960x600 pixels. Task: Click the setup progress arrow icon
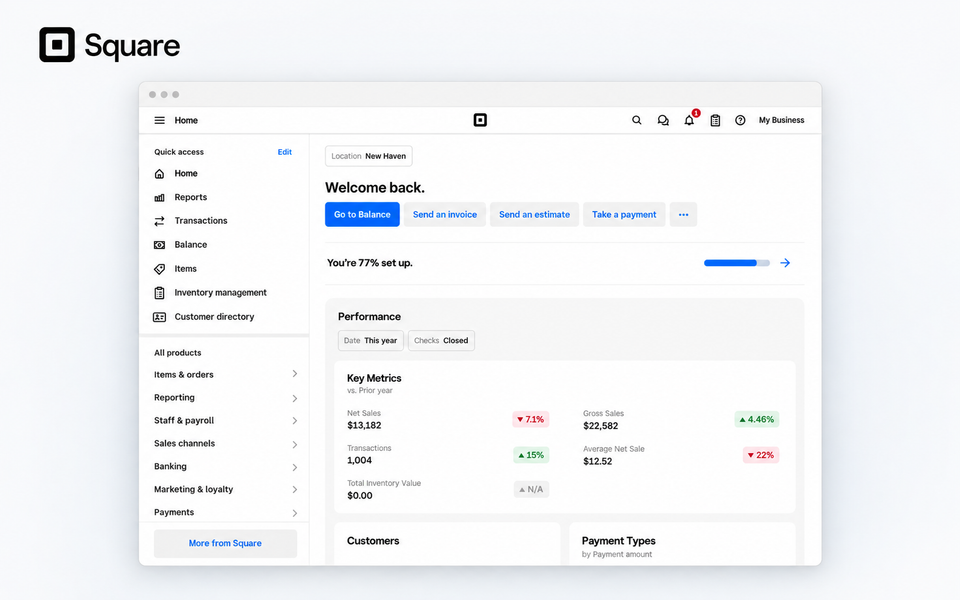click(x=785, y=263)
